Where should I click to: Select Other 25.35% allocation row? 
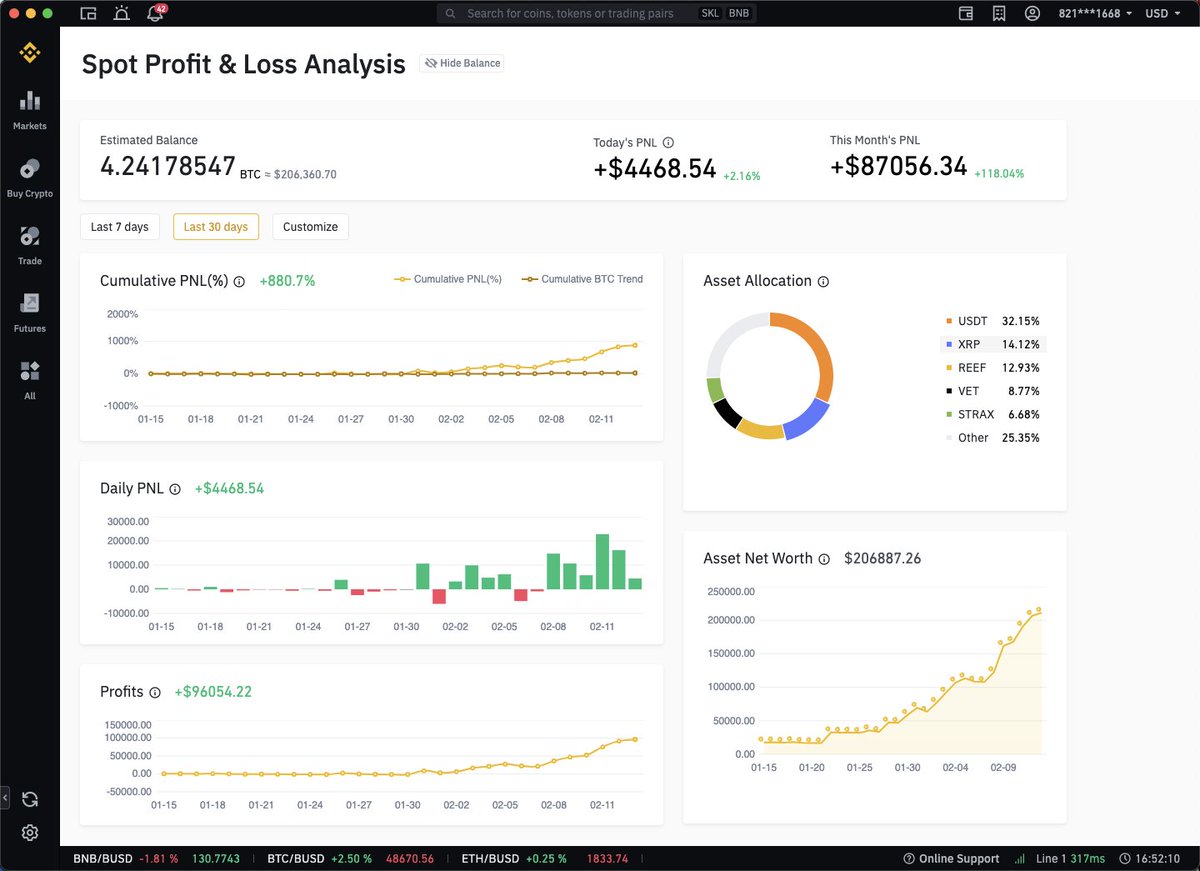(992, 438)
